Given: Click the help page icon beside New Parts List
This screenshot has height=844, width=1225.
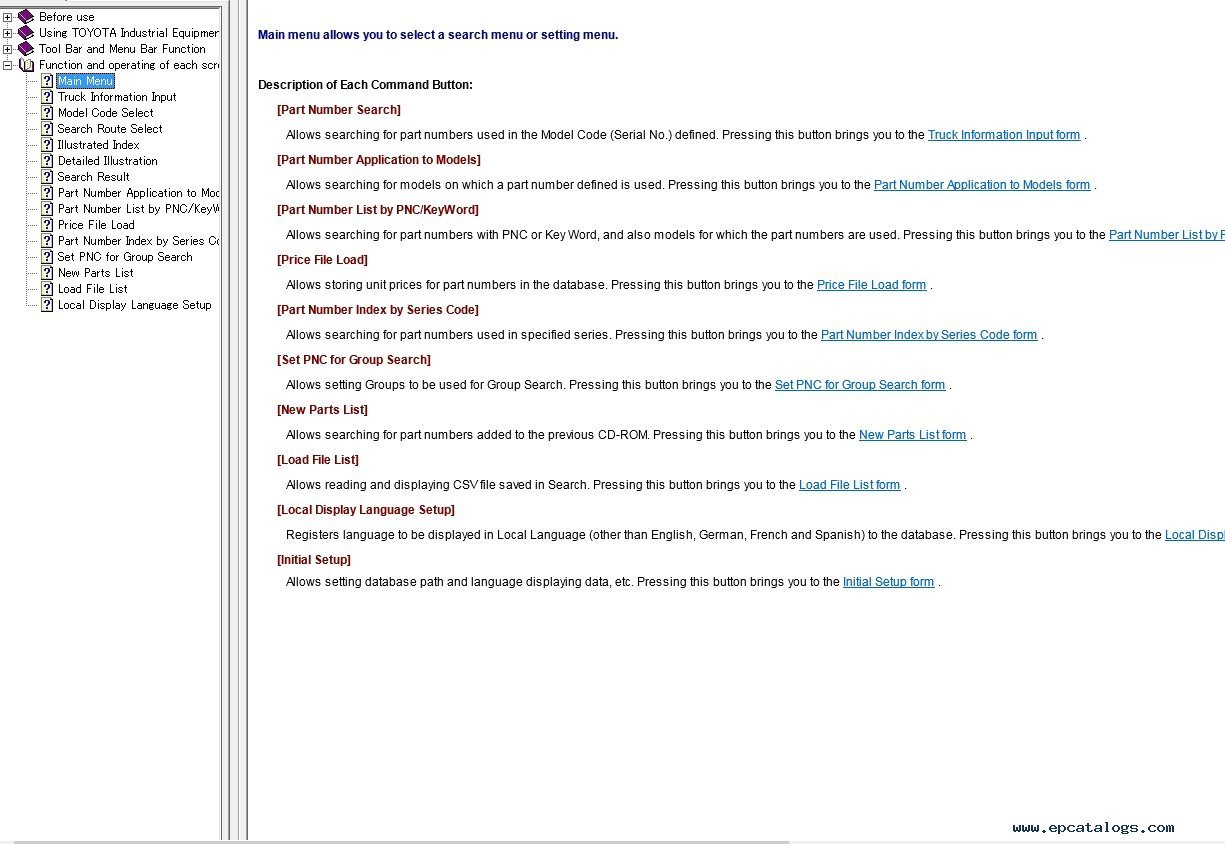Looking at the screenshot, I should [x=47, y=273].
